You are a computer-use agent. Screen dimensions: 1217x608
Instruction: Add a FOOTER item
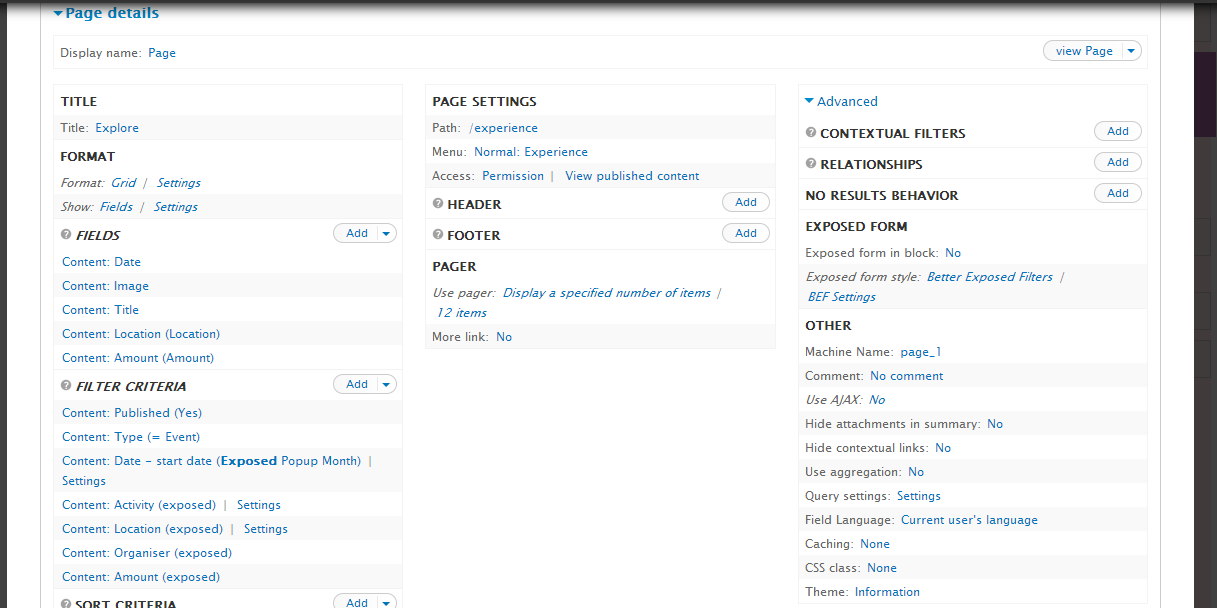click(746, 233)
